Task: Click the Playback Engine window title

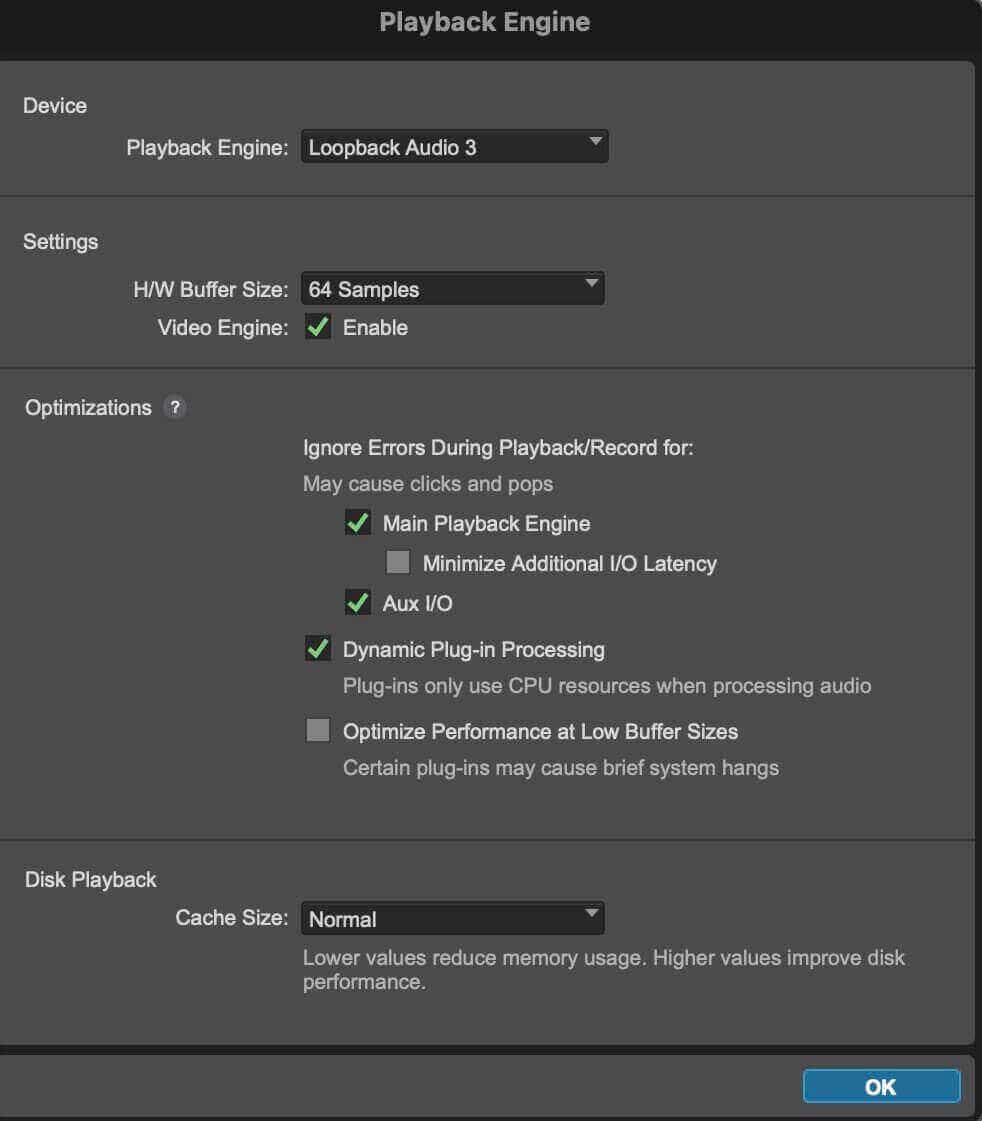Action: pyautogui.click(x=485, y=22)
